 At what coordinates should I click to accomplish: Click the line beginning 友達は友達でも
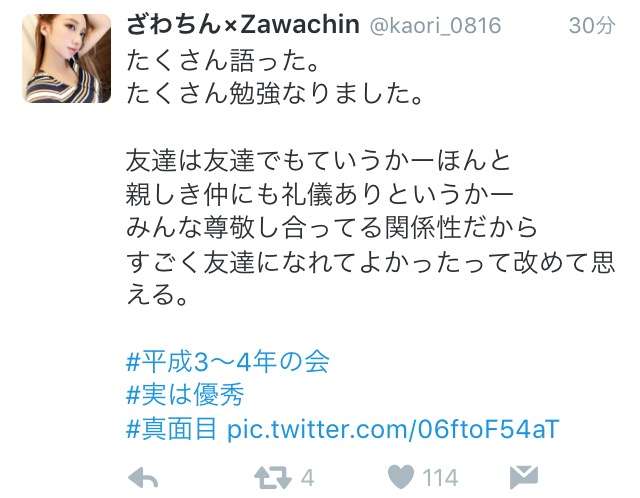(318, 160)
